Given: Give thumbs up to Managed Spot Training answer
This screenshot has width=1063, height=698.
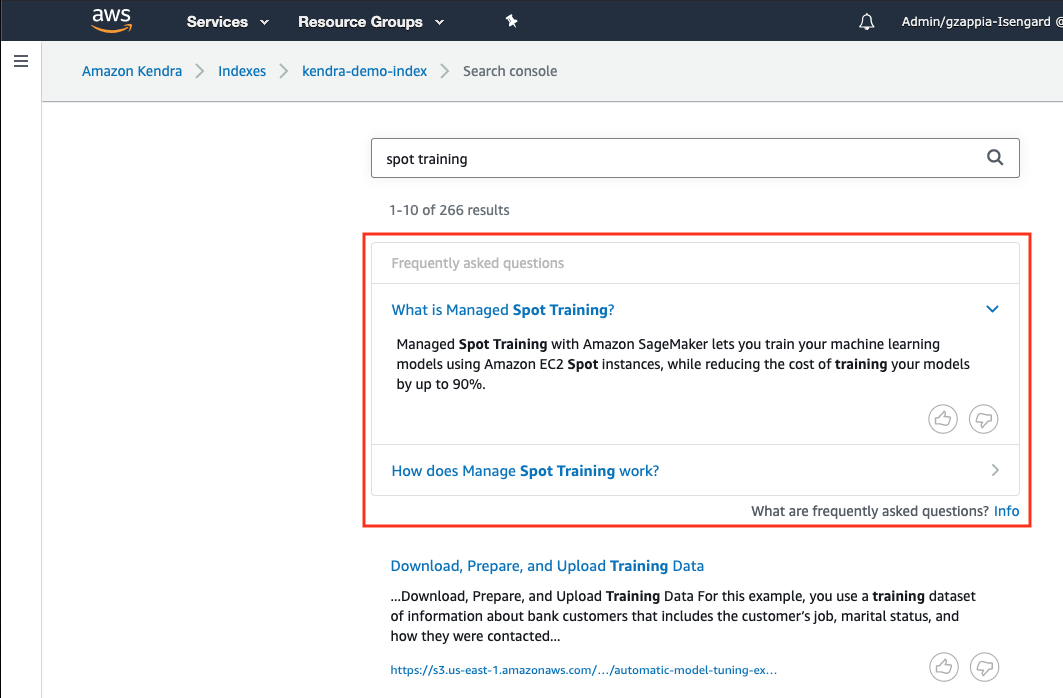Looking at the screenshot, I should point(943,419).
